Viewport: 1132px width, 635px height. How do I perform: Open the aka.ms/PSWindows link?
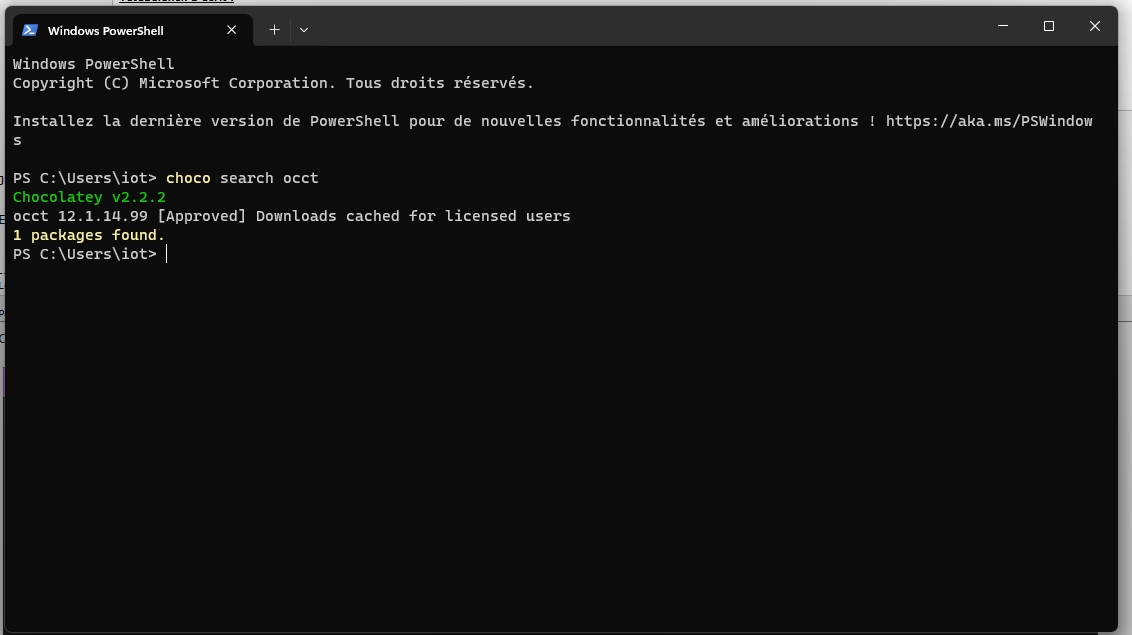(988, 121)
